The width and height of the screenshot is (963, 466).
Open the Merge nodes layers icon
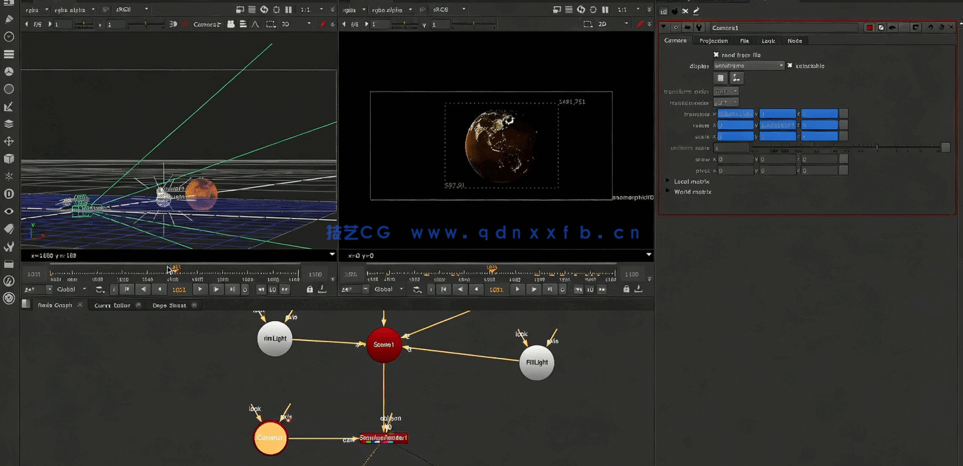[x=9, y=124]
